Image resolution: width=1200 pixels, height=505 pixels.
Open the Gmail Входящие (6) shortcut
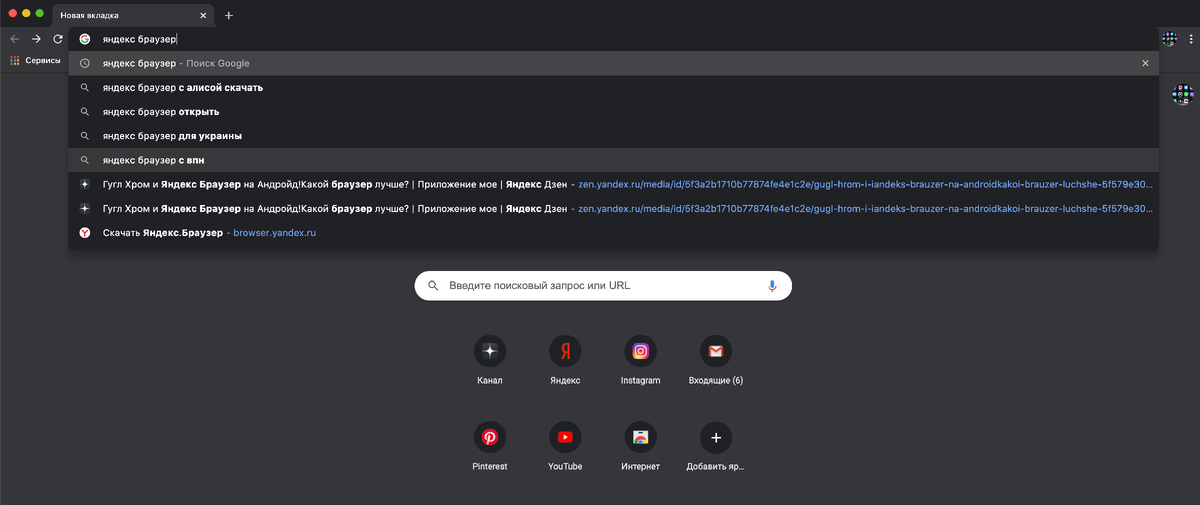[x=716, y=361]
